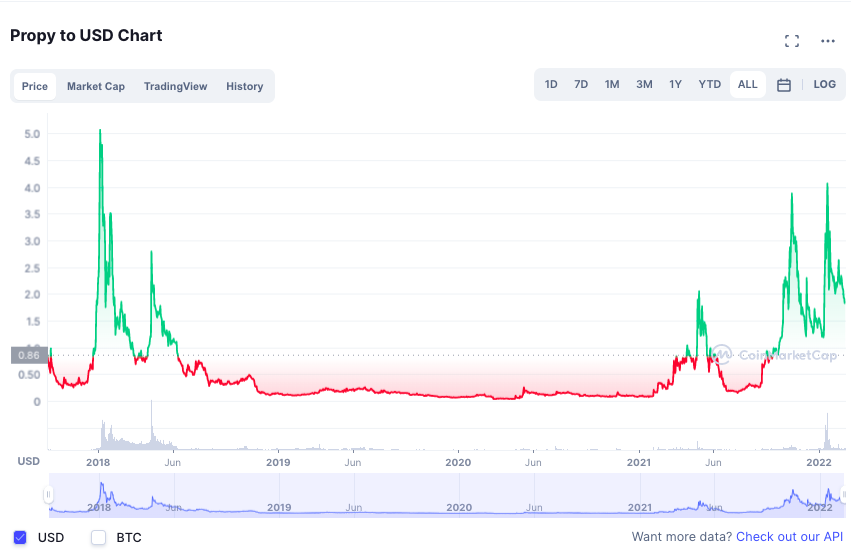Grab the left handle of range navigator
The image size is (851, 550).
coord(48,495)
